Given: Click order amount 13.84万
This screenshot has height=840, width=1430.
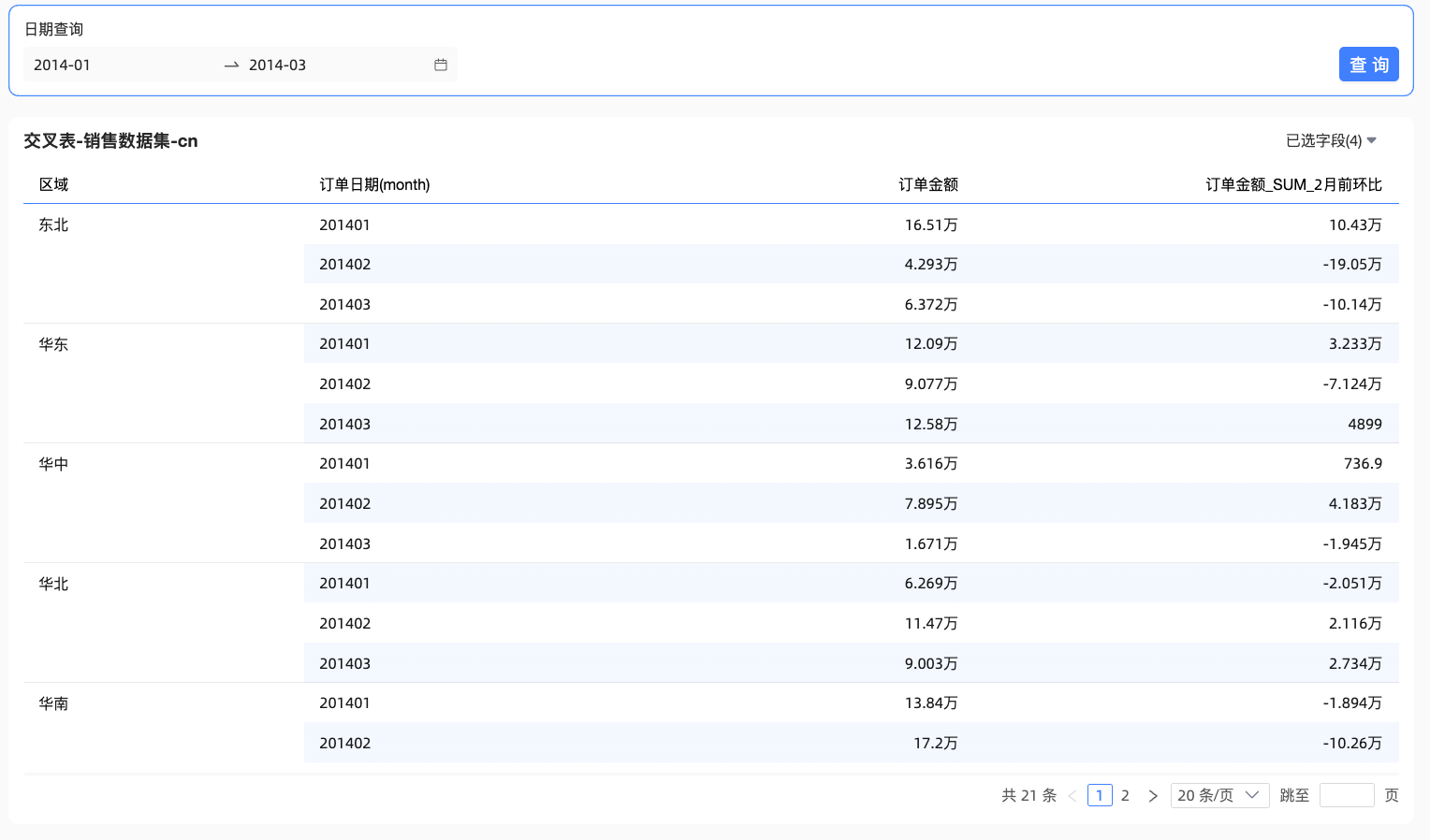Looking at the screenshot, I should pyautogui.click(x=931, y=702).
